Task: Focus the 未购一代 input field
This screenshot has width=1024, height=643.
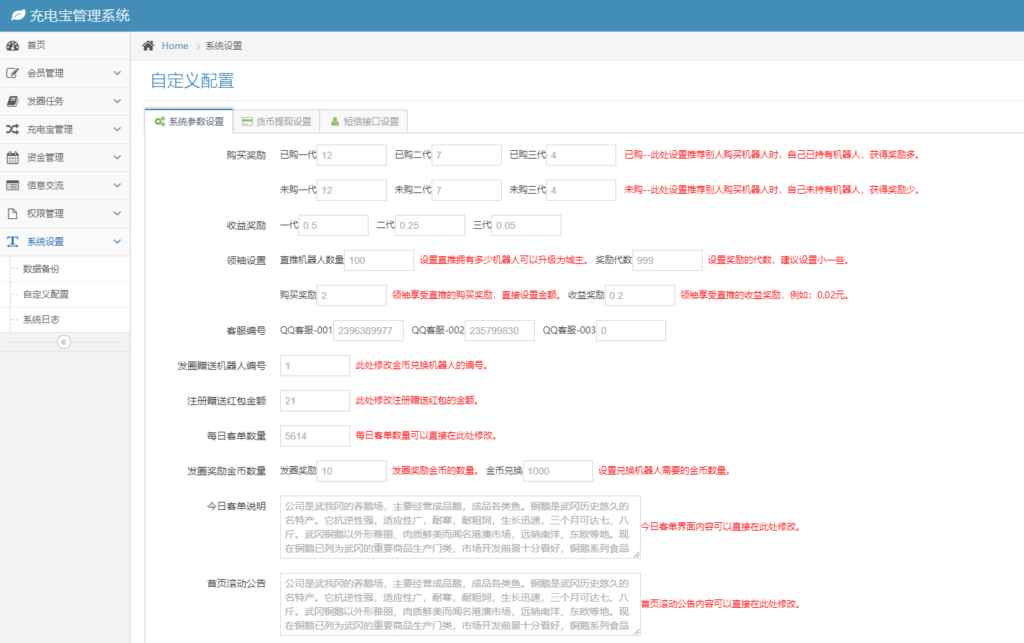Action: [x=351, y=190]
